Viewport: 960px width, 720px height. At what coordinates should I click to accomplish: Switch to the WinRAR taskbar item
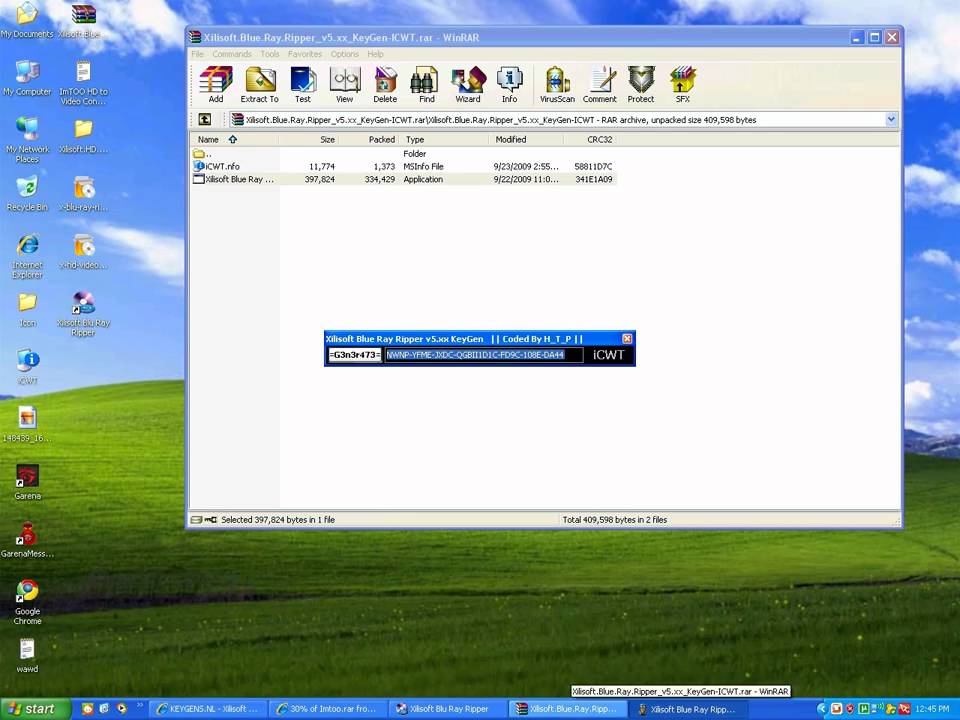click(568, 709)
